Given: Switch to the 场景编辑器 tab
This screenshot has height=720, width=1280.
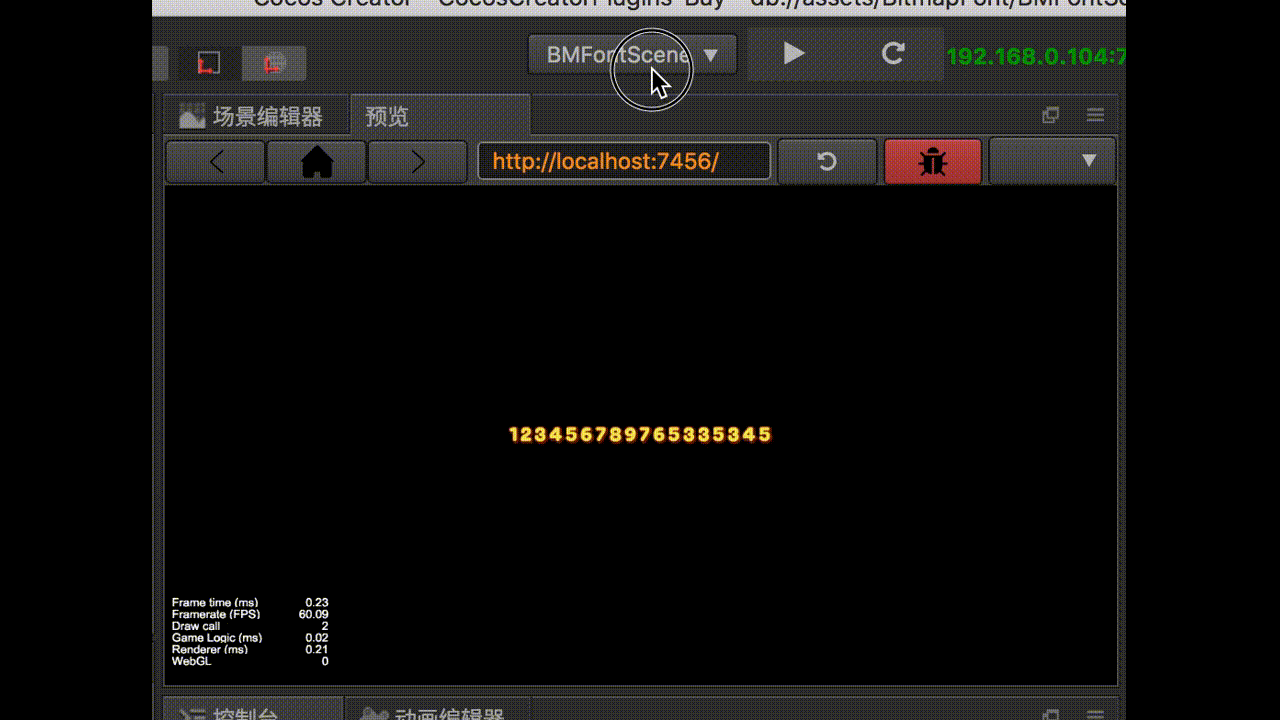Looking at the screenshot, I should (x=251, y=117).
